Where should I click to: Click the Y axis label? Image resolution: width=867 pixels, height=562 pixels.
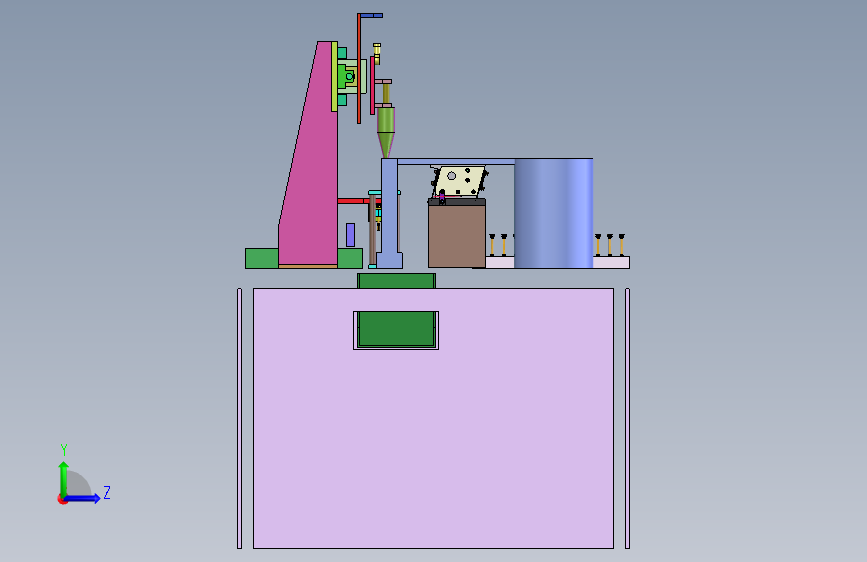point(64,449)
